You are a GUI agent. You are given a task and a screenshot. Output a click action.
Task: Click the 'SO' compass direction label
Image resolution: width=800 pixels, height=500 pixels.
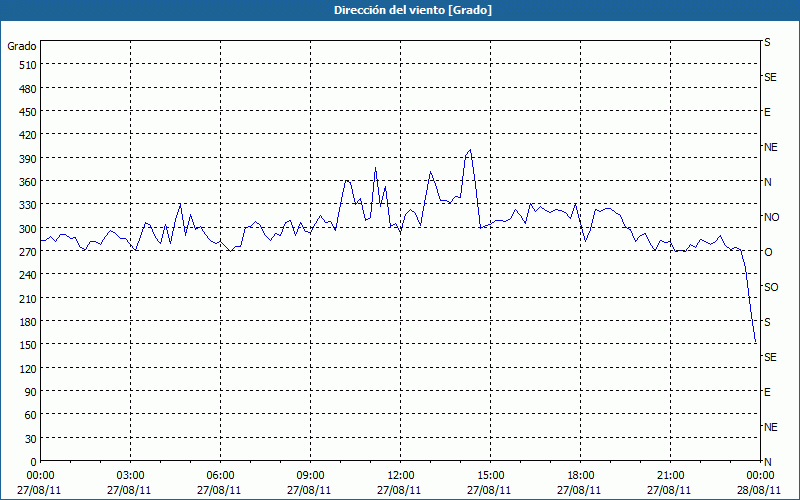pos(771,287)
